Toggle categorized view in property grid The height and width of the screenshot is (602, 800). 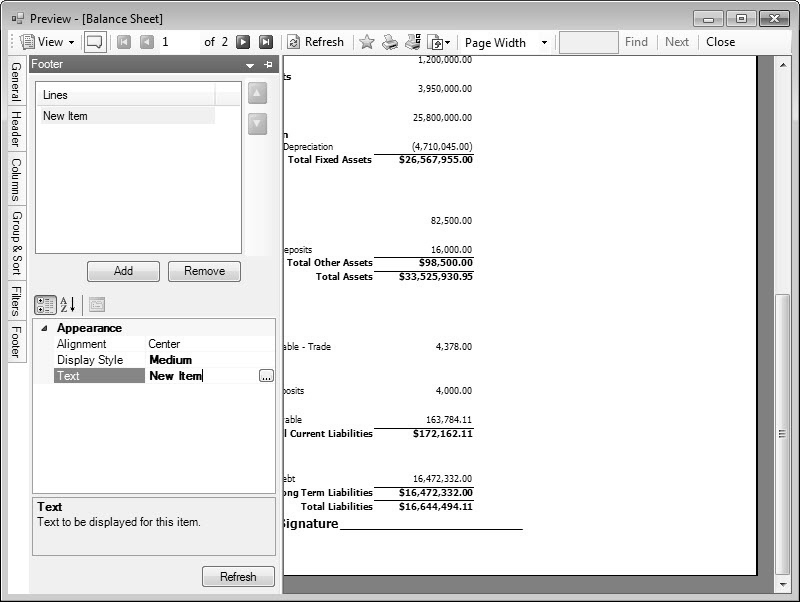[x=45, y=304]
